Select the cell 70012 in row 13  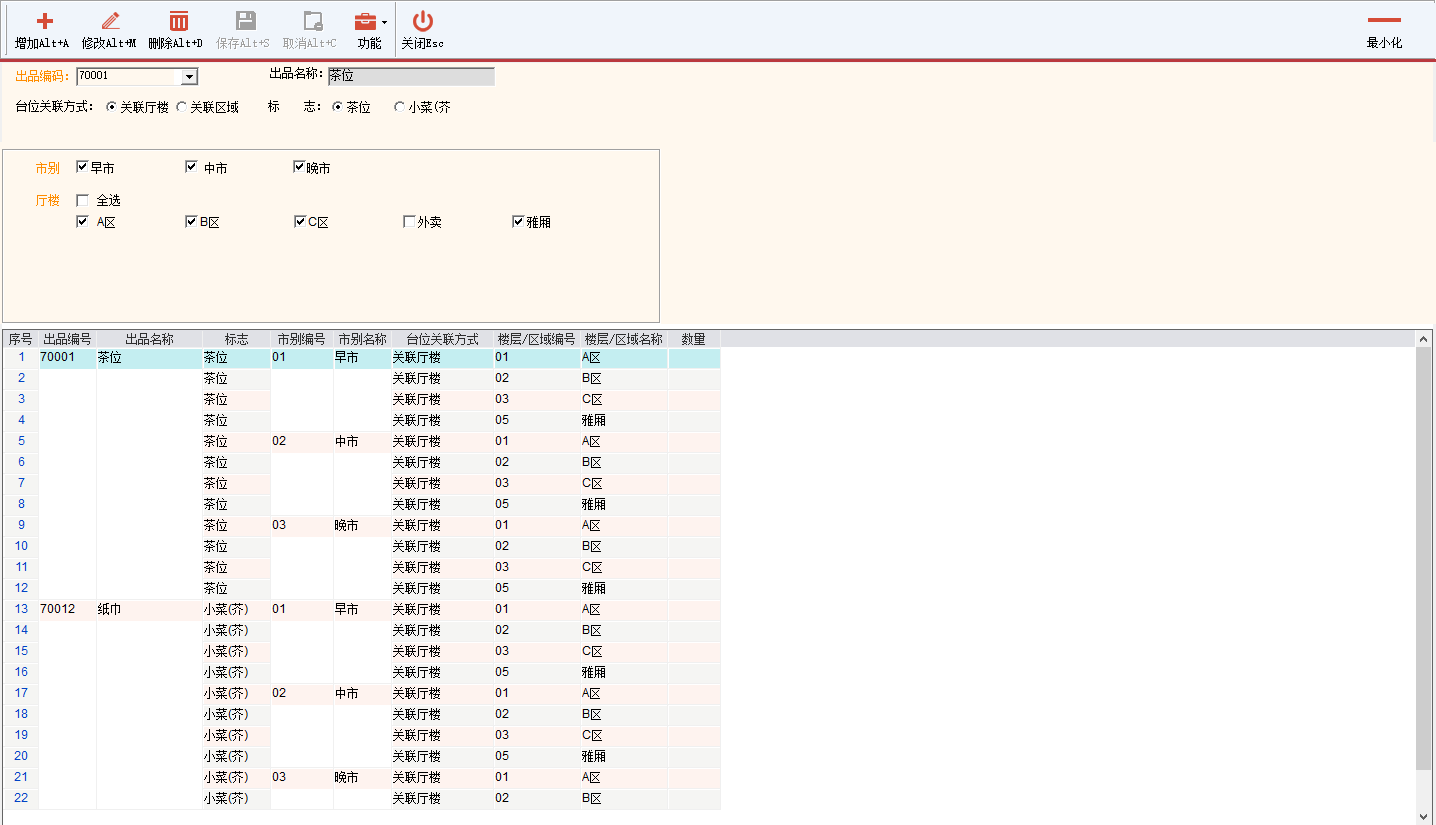(x=67, y=609)
